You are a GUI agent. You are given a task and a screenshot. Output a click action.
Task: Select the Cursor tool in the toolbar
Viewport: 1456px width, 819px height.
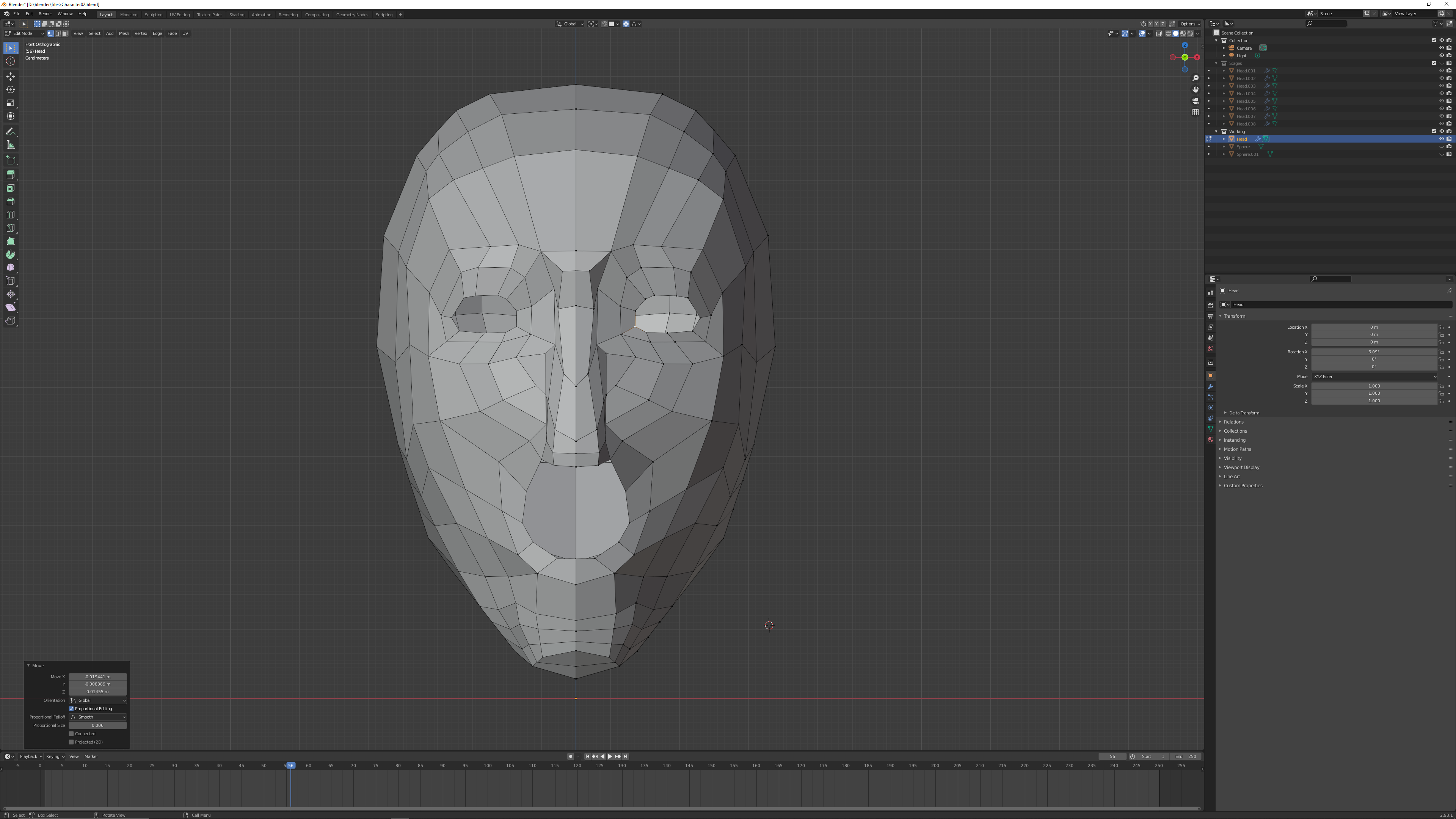11,61
